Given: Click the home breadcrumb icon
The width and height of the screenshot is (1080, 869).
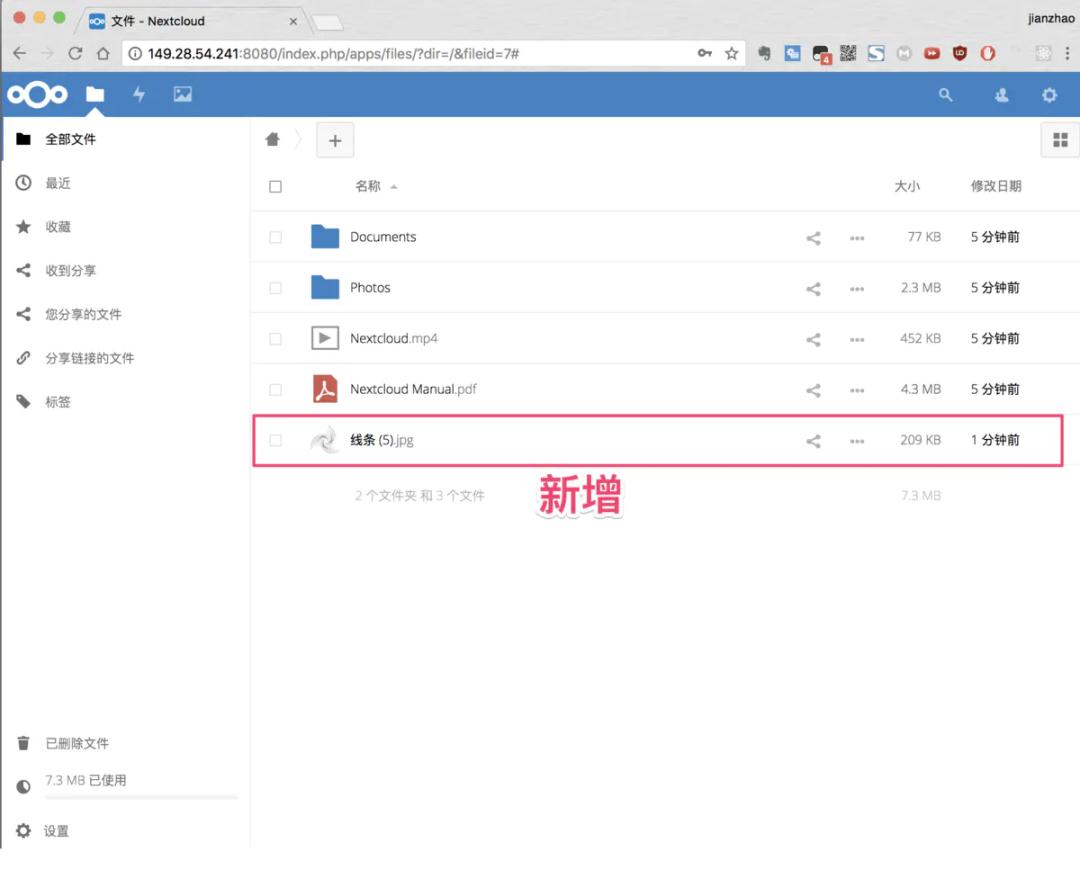Looking at the screenshot, I should 272,139.
